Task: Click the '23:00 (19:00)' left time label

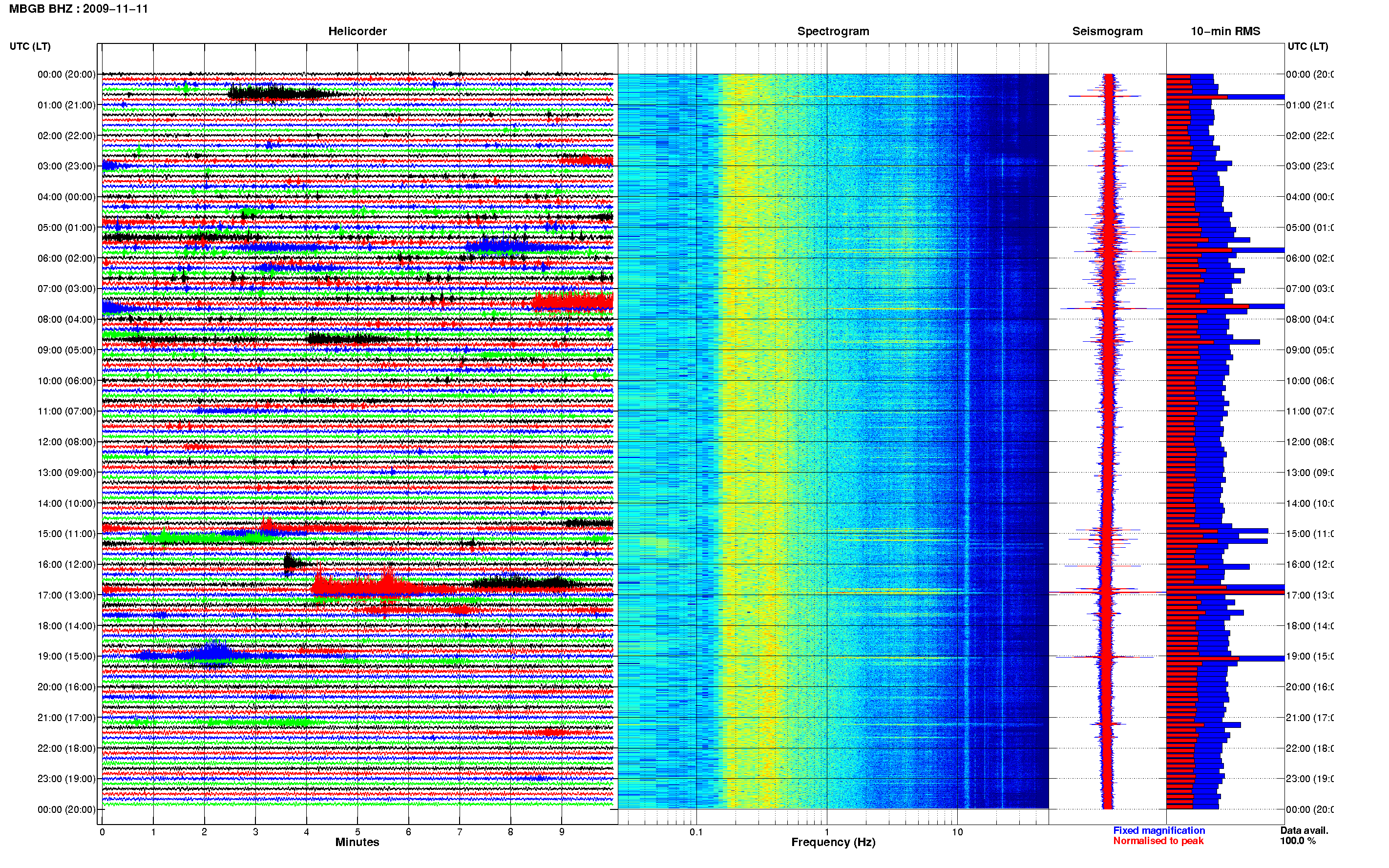Action: coord(66,779)
